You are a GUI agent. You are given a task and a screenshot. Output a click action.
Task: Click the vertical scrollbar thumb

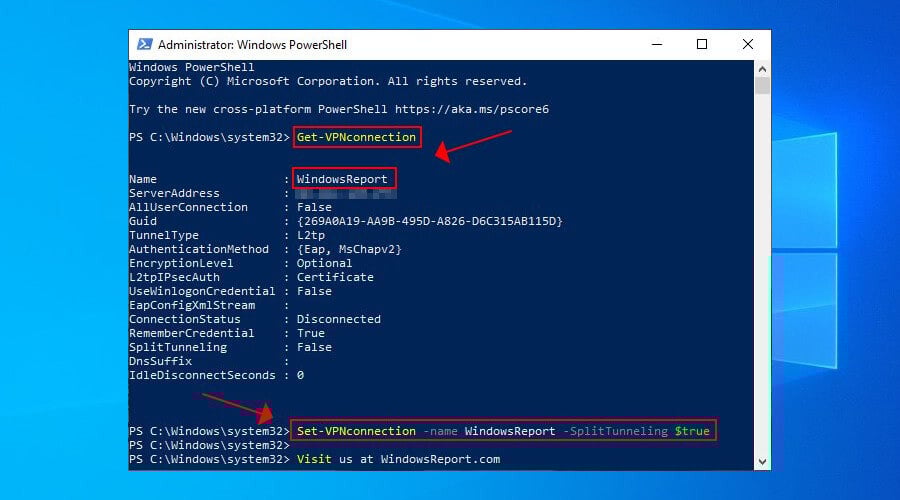[x=762, y=86]
